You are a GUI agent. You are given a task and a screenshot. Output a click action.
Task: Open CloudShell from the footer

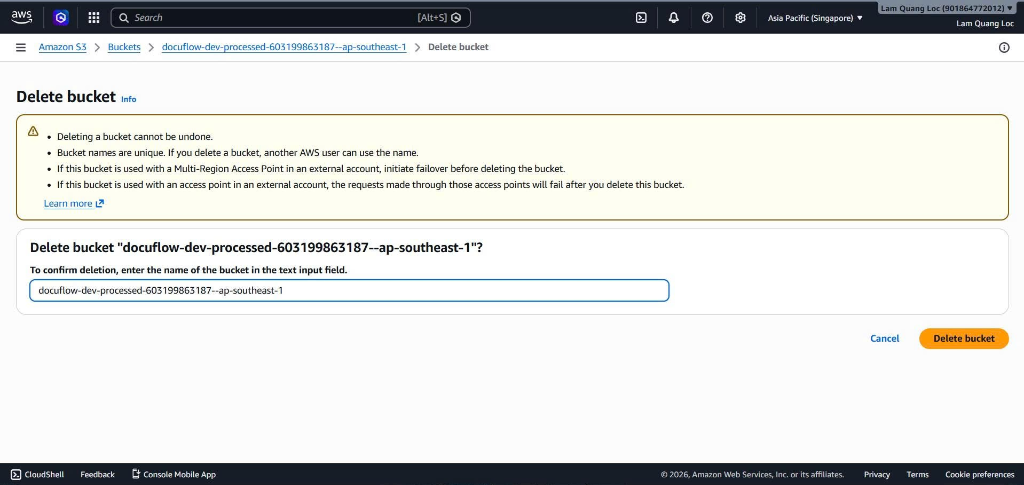(37, 475)
